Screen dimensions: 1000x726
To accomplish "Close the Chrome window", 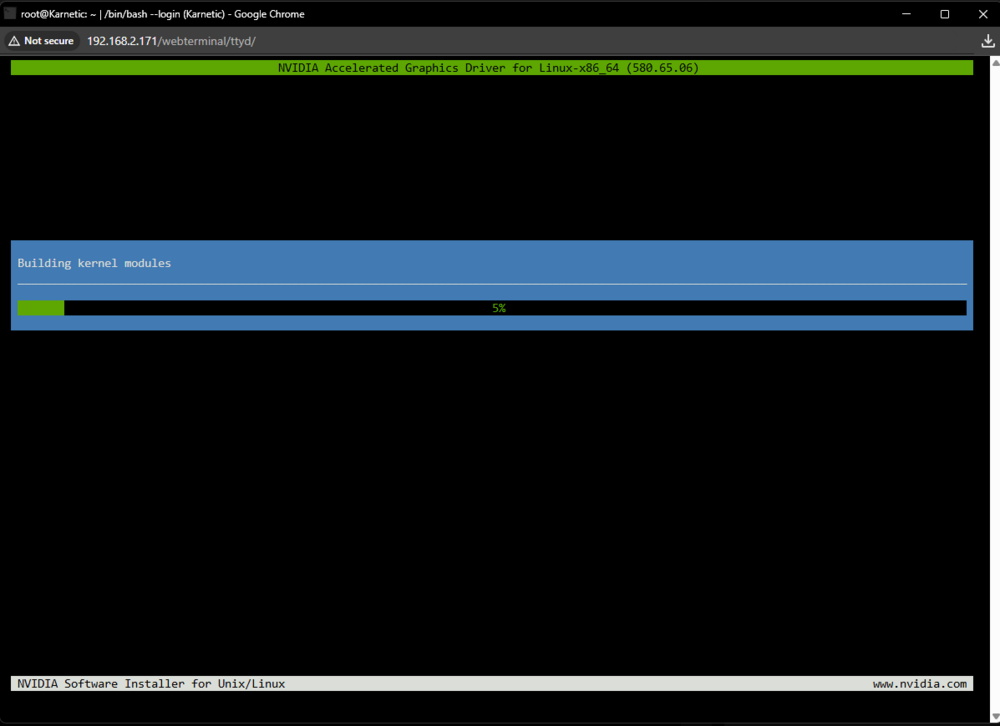I will pyautogui.click(x=983, y=13).
